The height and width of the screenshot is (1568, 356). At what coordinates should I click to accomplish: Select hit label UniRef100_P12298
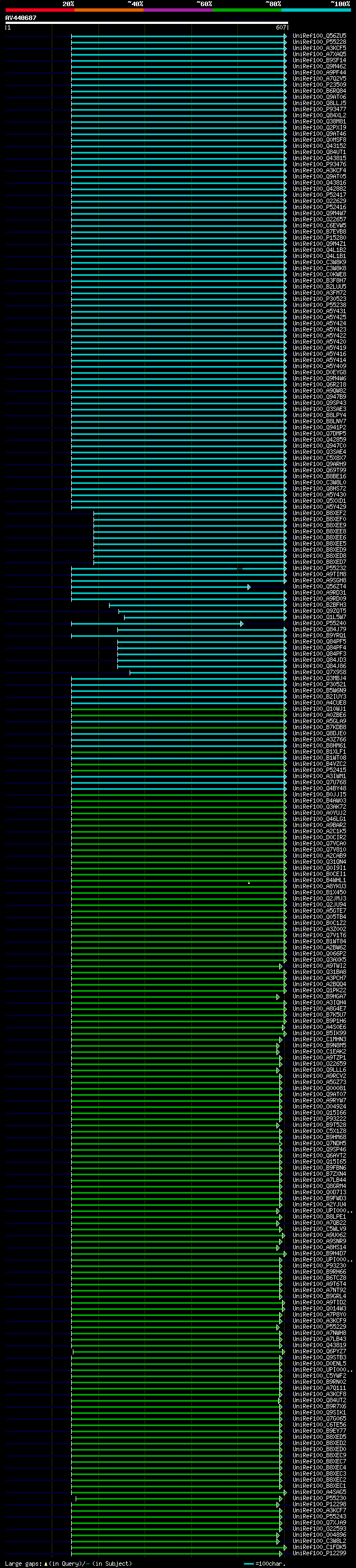(319, 1504)
